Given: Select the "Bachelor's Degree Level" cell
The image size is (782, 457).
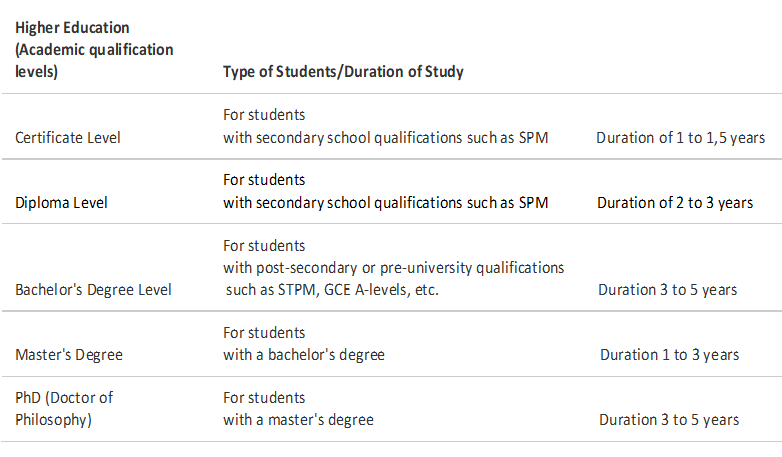Looking at the screenshot, I should point(93,290).
